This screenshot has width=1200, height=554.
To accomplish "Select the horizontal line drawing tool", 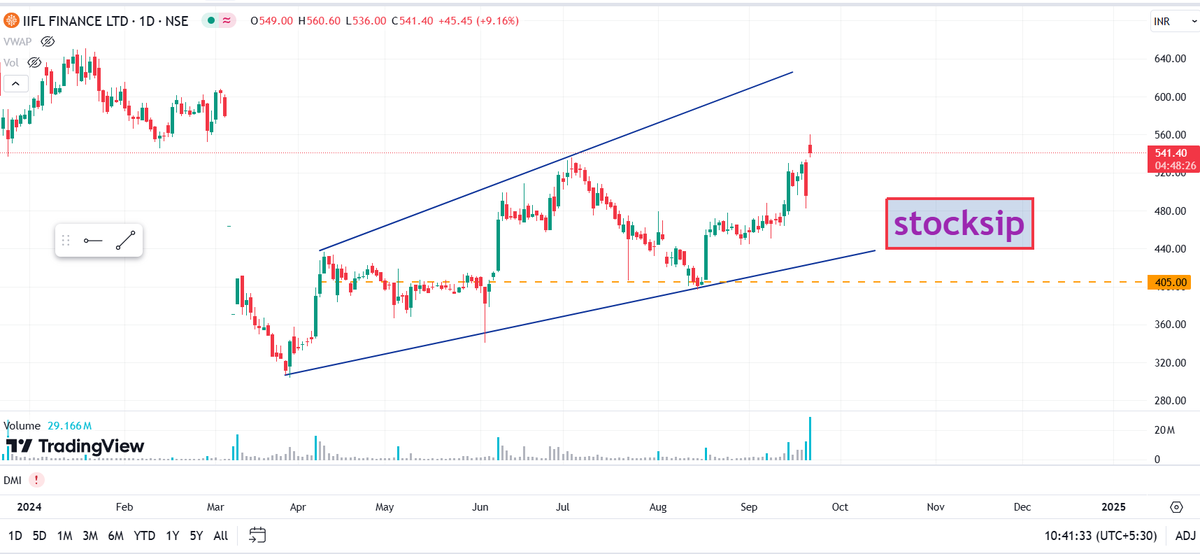I will click(x=93, y=240).
